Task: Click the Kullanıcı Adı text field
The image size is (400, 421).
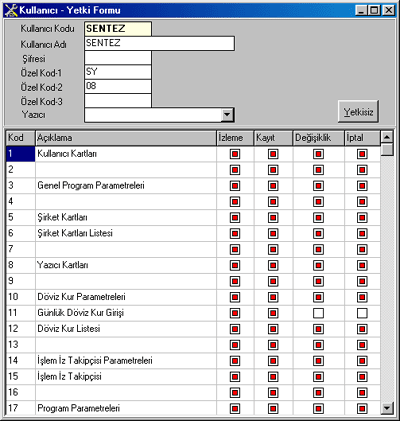Action: point(159,43)
